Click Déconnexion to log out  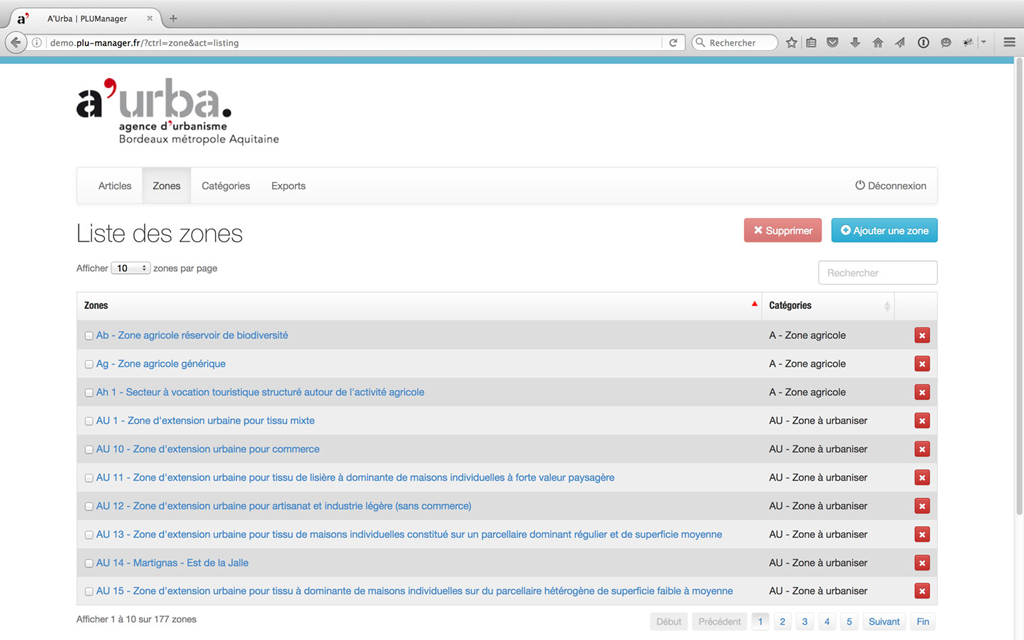pos(891,186)
